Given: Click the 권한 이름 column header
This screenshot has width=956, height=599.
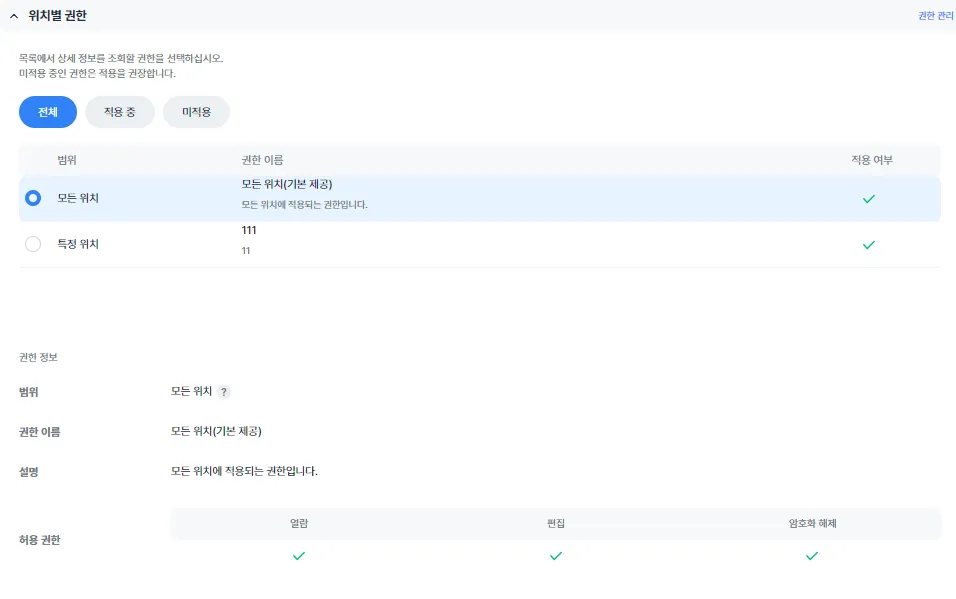Looking at the screenshot, I should 262,160.
